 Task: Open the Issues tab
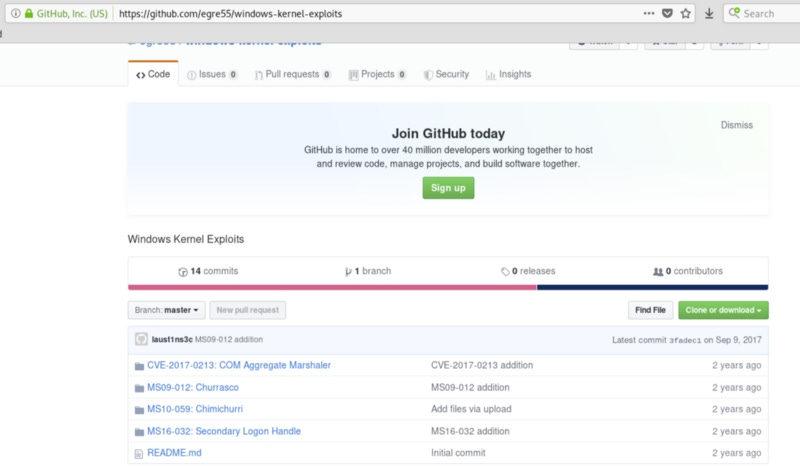pyautogui.click(x=212, y=75)
